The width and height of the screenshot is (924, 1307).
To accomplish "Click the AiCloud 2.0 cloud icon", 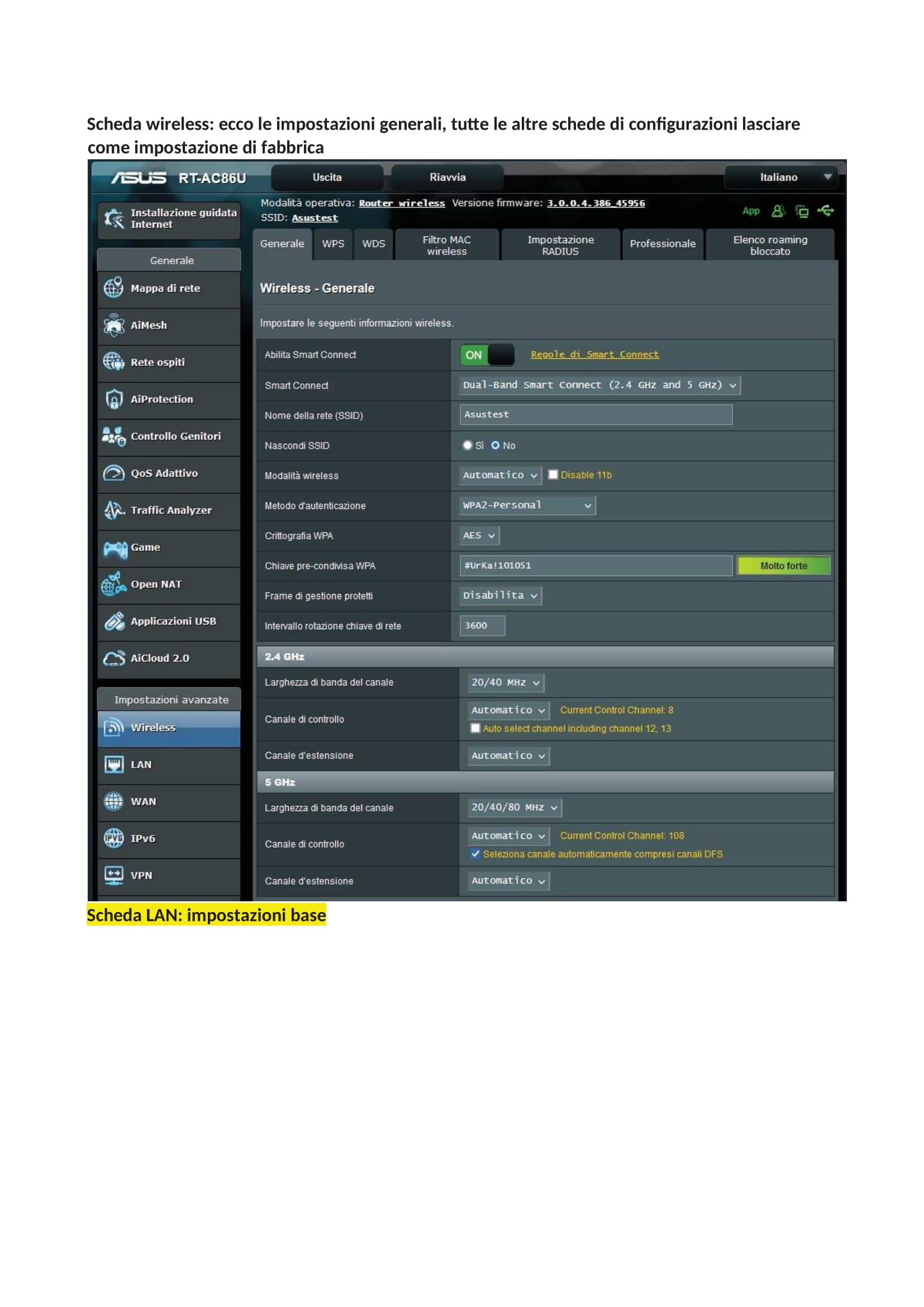I will point(114,659).
